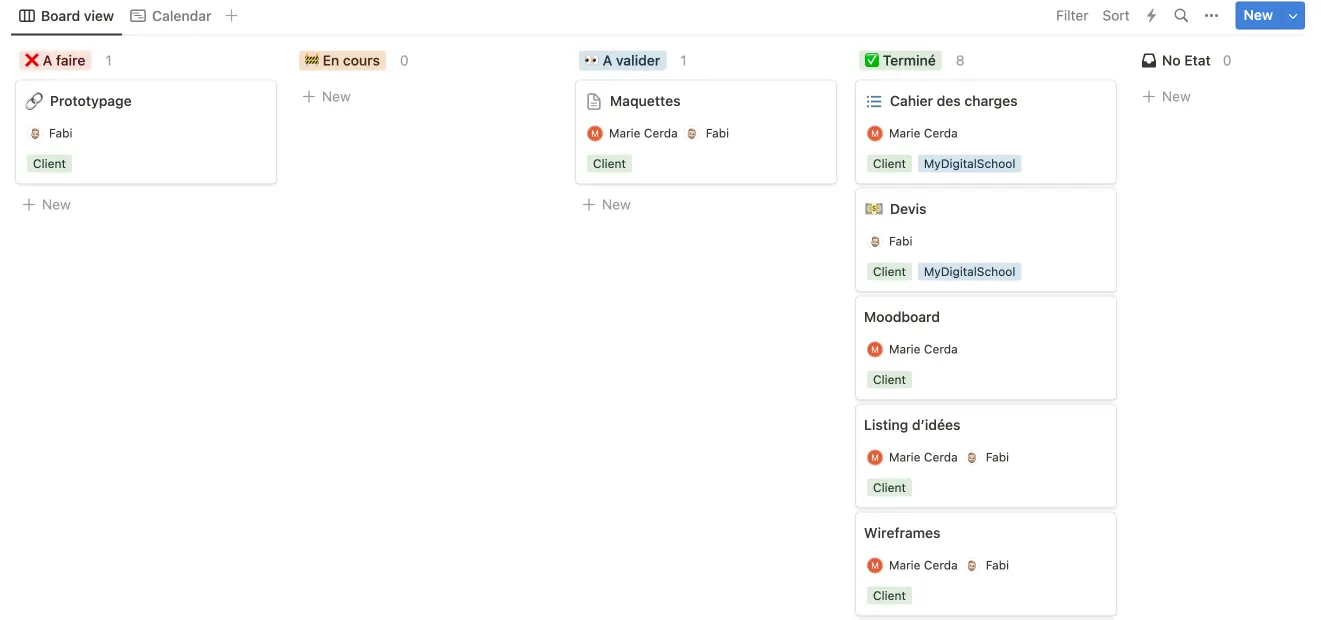
Task: Open the Sort options
Action: pos(1116,16)
